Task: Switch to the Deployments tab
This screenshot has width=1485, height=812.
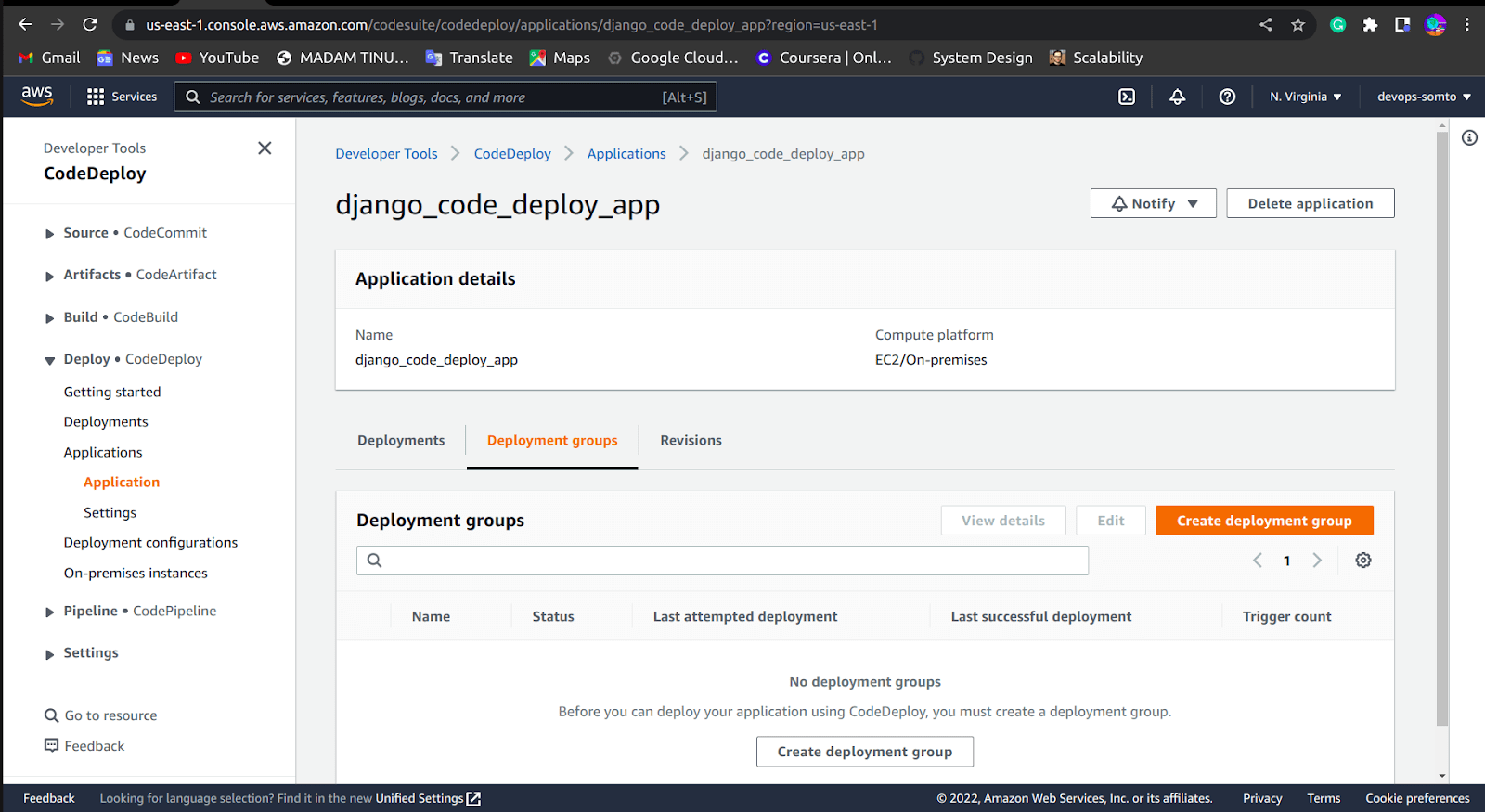Action: tap(401, 441)
